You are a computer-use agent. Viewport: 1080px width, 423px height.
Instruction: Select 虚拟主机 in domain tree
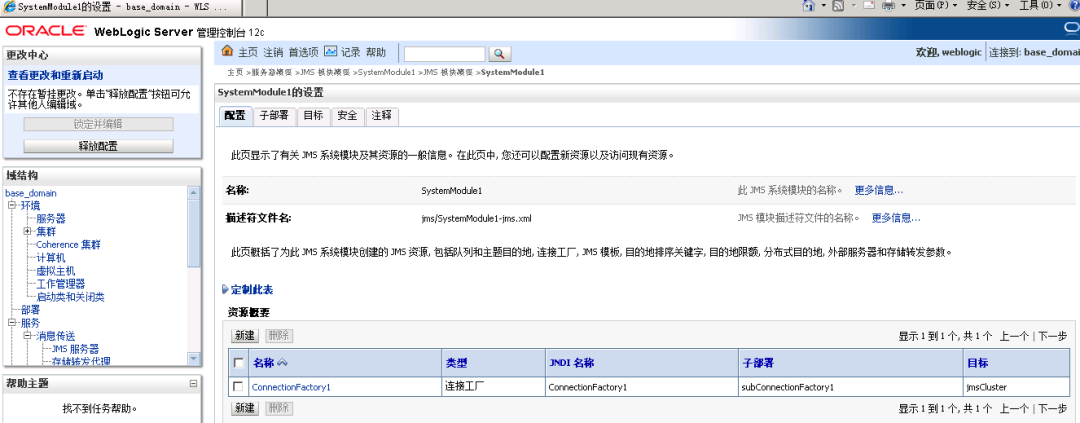pos(56,271)
